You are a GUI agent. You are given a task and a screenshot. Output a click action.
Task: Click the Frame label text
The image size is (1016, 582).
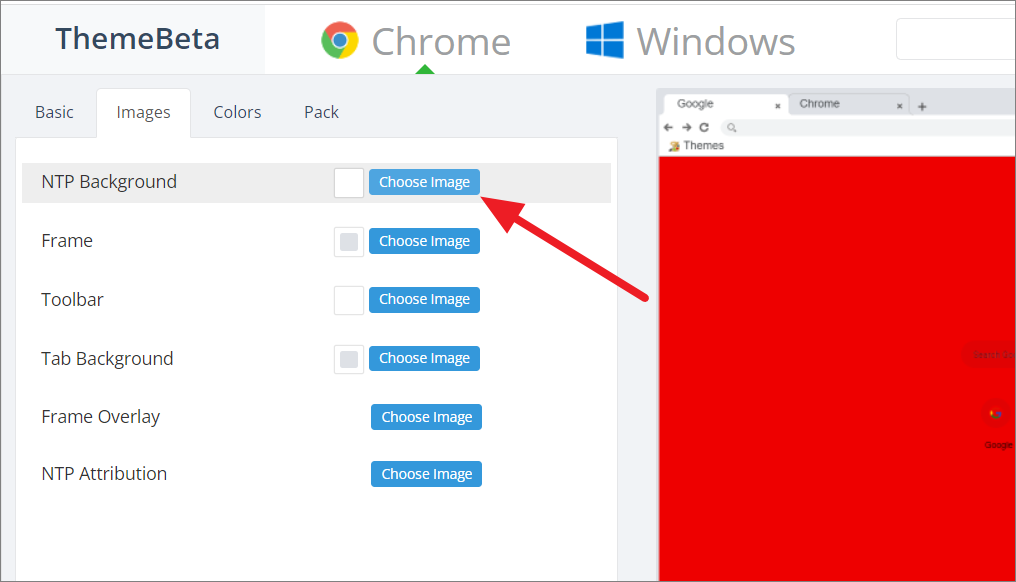pyautogui.click(x=67, y=241)
